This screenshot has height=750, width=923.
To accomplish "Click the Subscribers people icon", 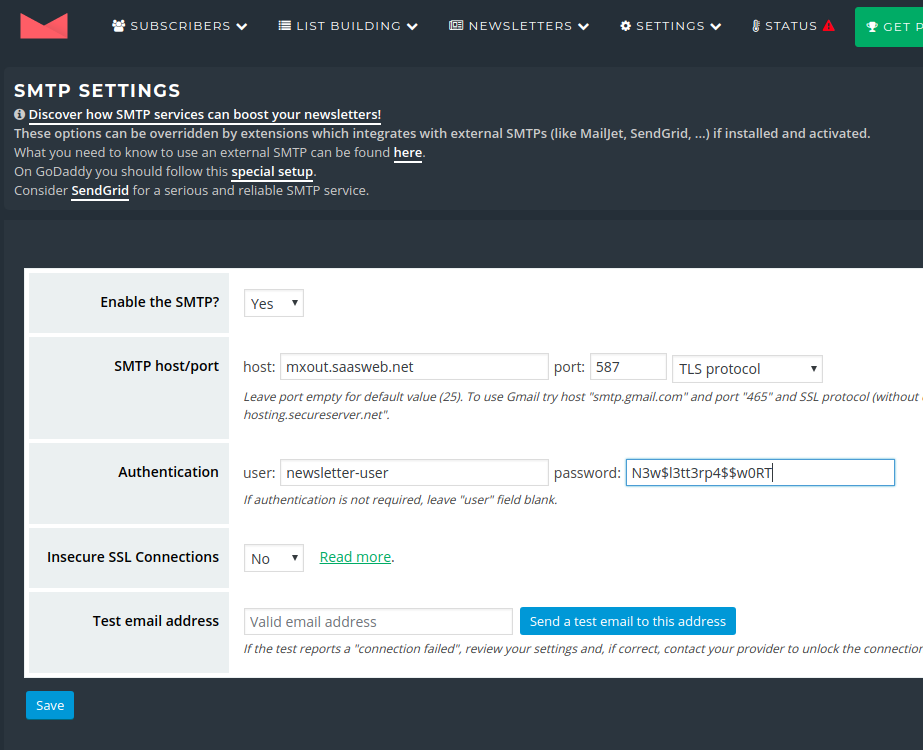I will tap(119, 26).
